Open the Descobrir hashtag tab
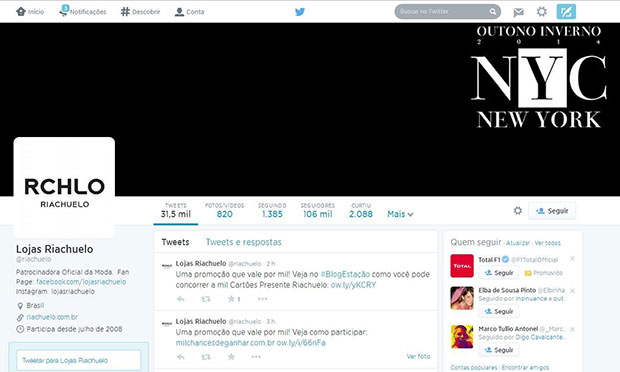 pos(140,12)
